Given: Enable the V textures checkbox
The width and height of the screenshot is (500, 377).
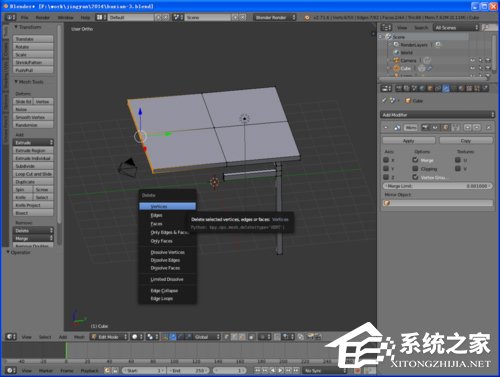Looking at the screenshot, I should 458,169.
